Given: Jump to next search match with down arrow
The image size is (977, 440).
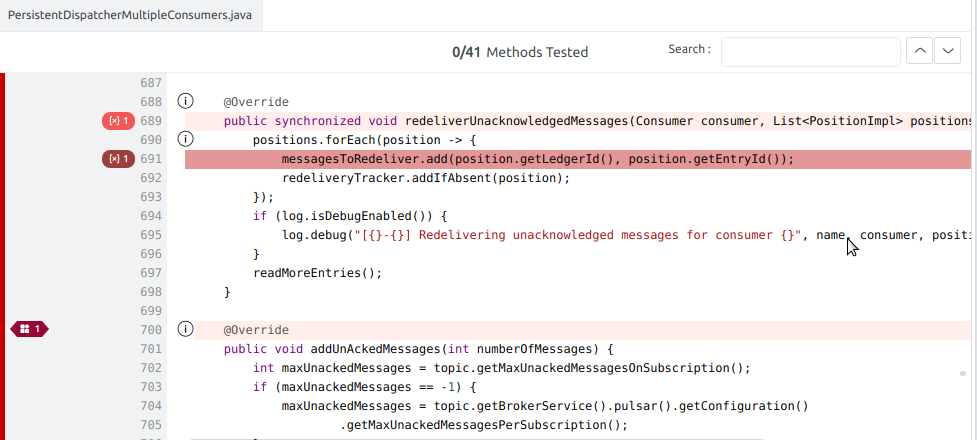Looking at the screenshot, I should pos(946,52).
